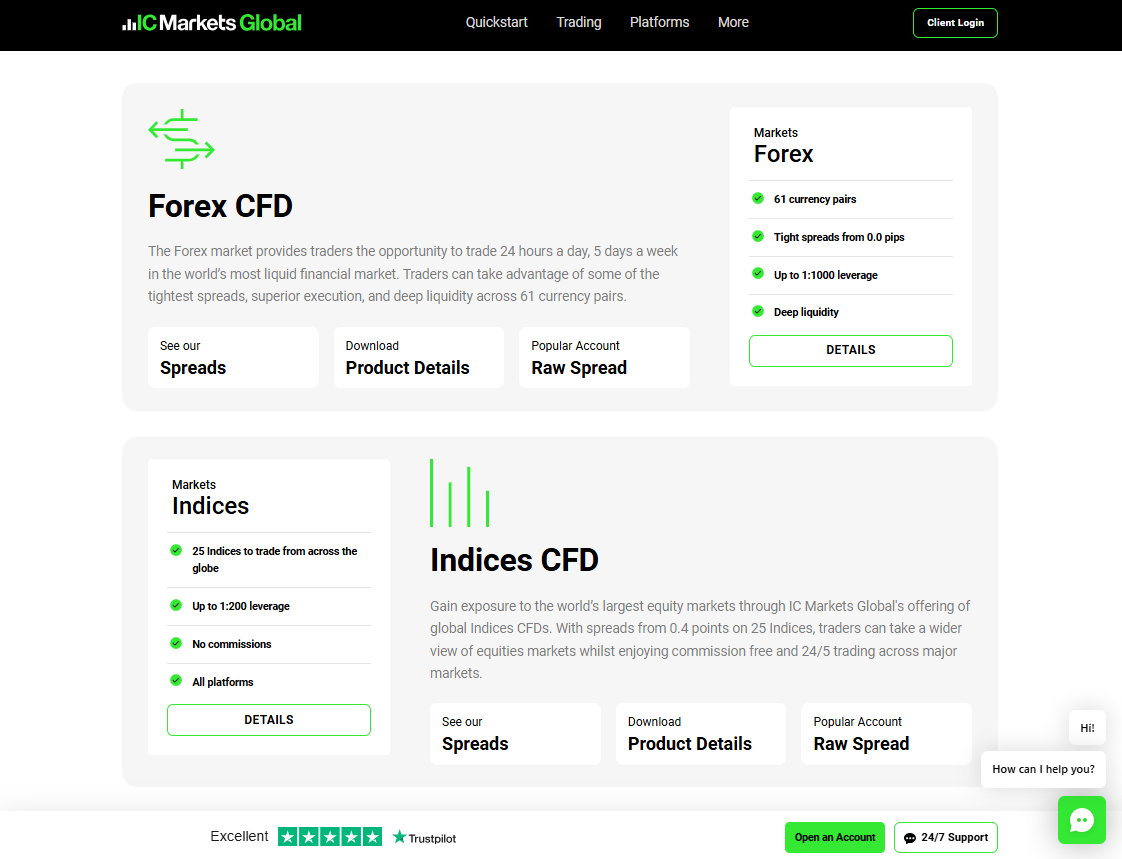Image resolution: width=1122 pixels, height=859 pixels.
Task: Expand the More menu
Action: tap(733, 22)
